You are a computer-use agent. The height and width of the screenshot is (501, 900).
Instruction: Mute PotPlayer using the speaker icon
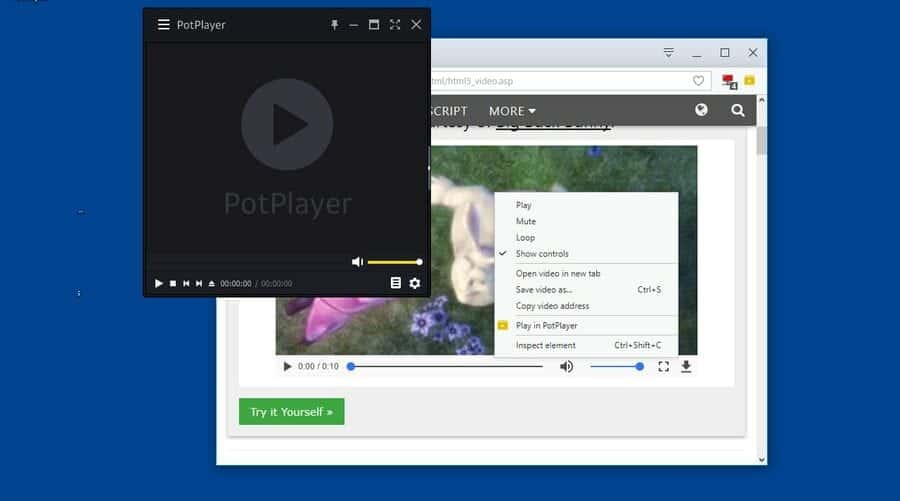click(x=357, y=262)
